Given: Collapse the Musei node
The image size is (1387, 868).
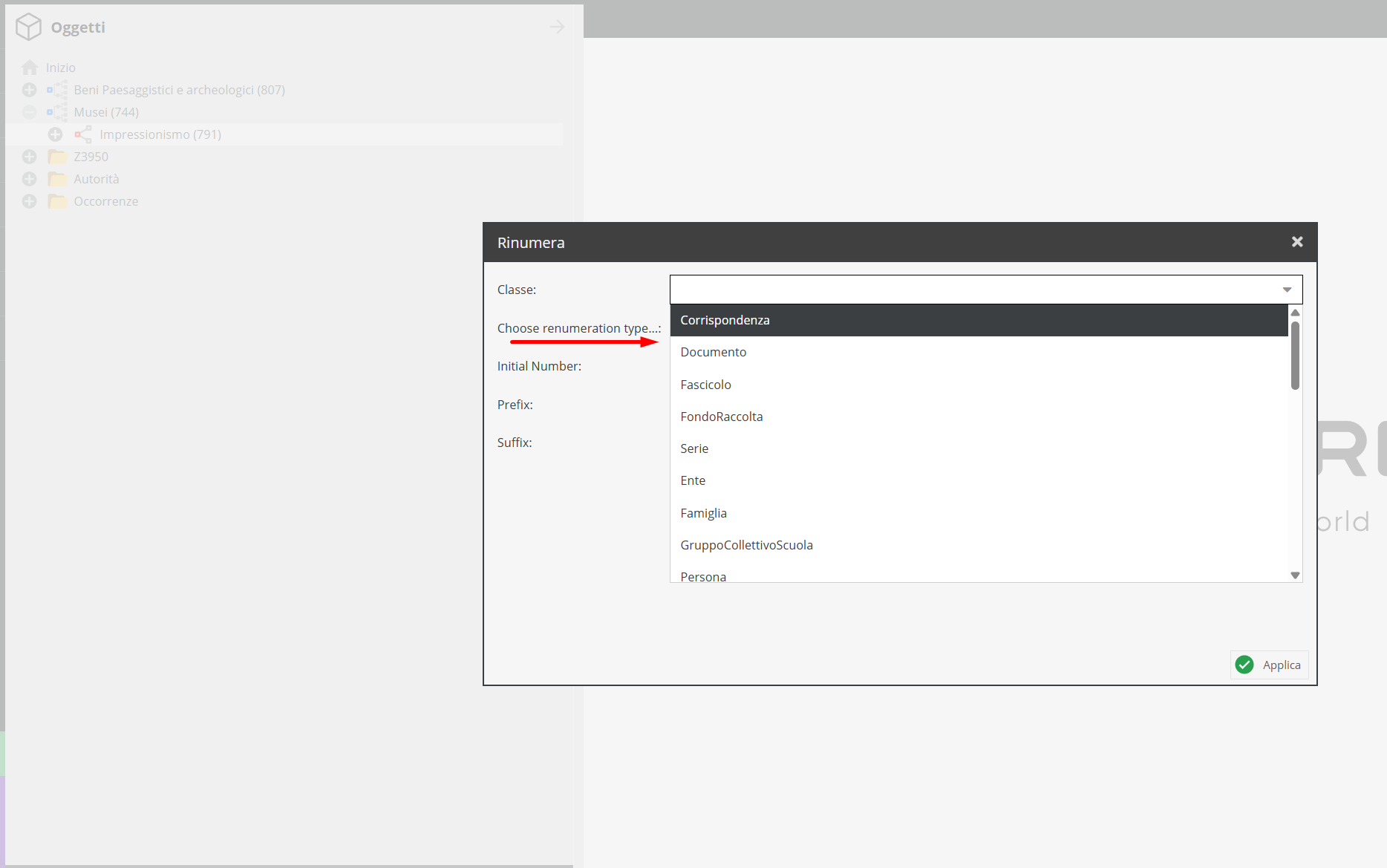Looking at the screenshot, I should point(29,112).
